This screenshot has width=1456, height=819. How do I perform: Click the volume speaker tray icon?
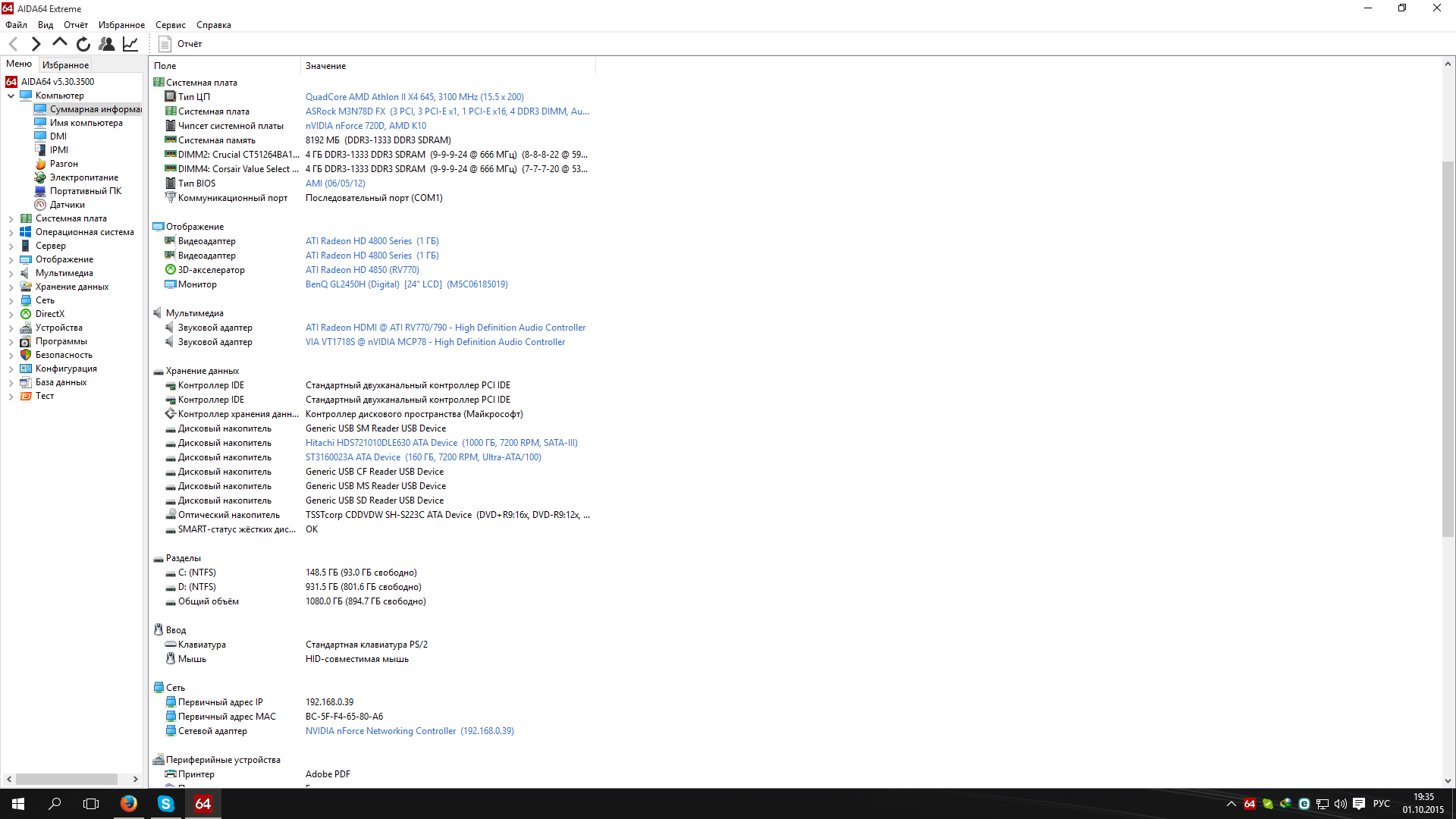tap(1340, 804)
